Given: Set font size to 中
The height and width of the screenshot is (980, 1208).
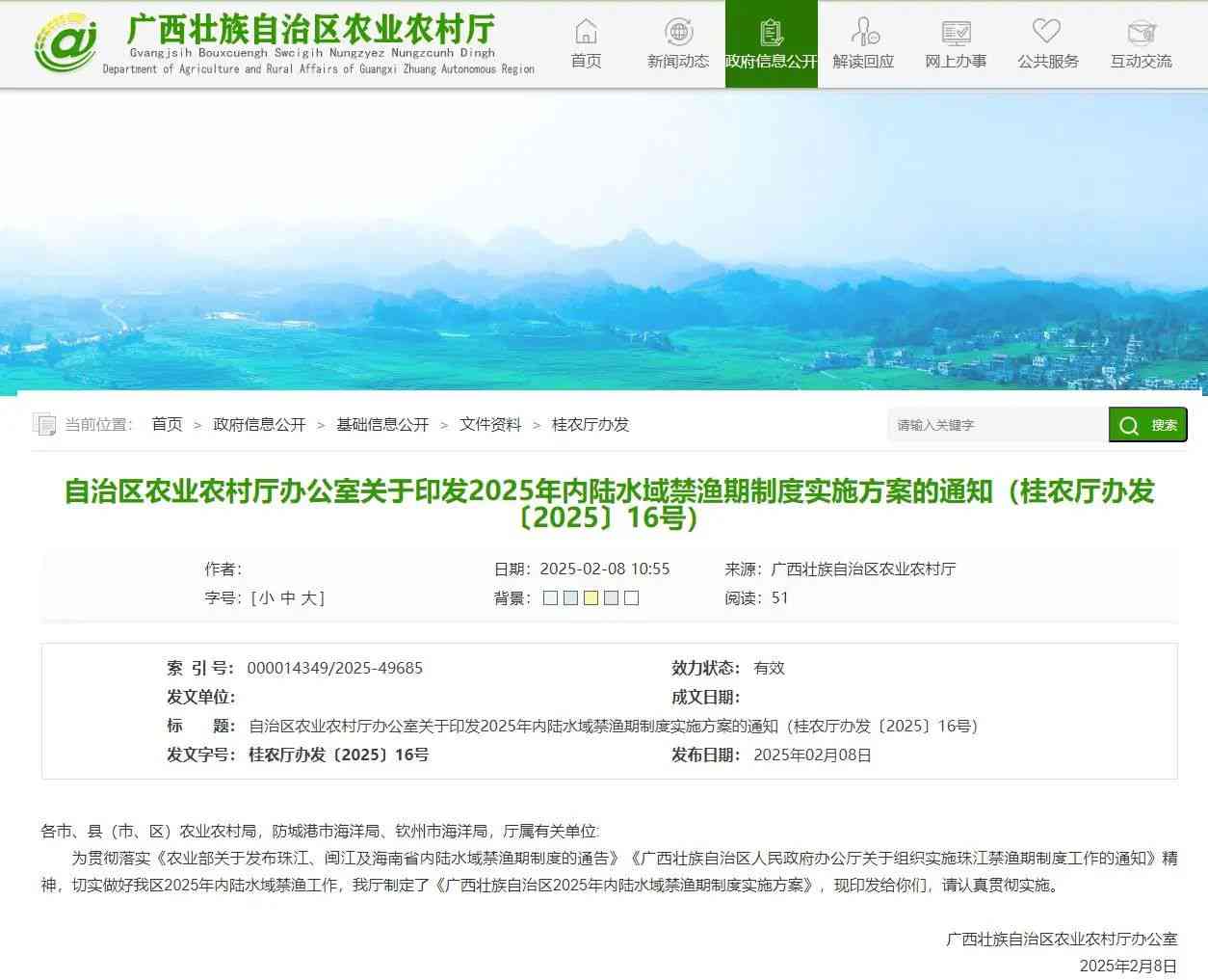Looking at the screenshot, I should [287, 598].
